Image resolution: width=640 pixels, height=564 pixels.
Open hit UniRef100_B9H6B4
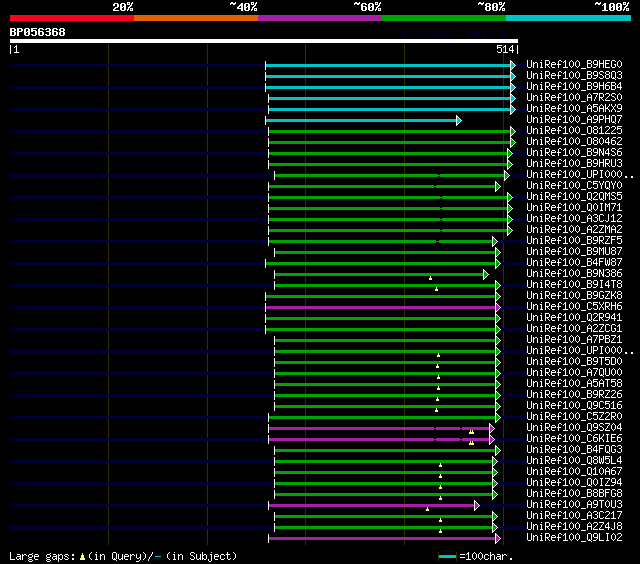(574, 87)
